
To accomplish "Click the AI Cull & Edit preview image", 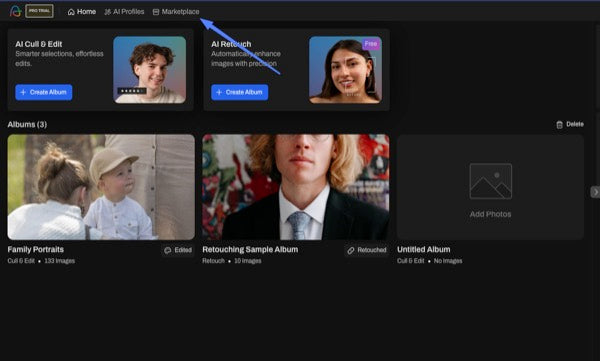I will pyautogui.click(x=150, y=70).
